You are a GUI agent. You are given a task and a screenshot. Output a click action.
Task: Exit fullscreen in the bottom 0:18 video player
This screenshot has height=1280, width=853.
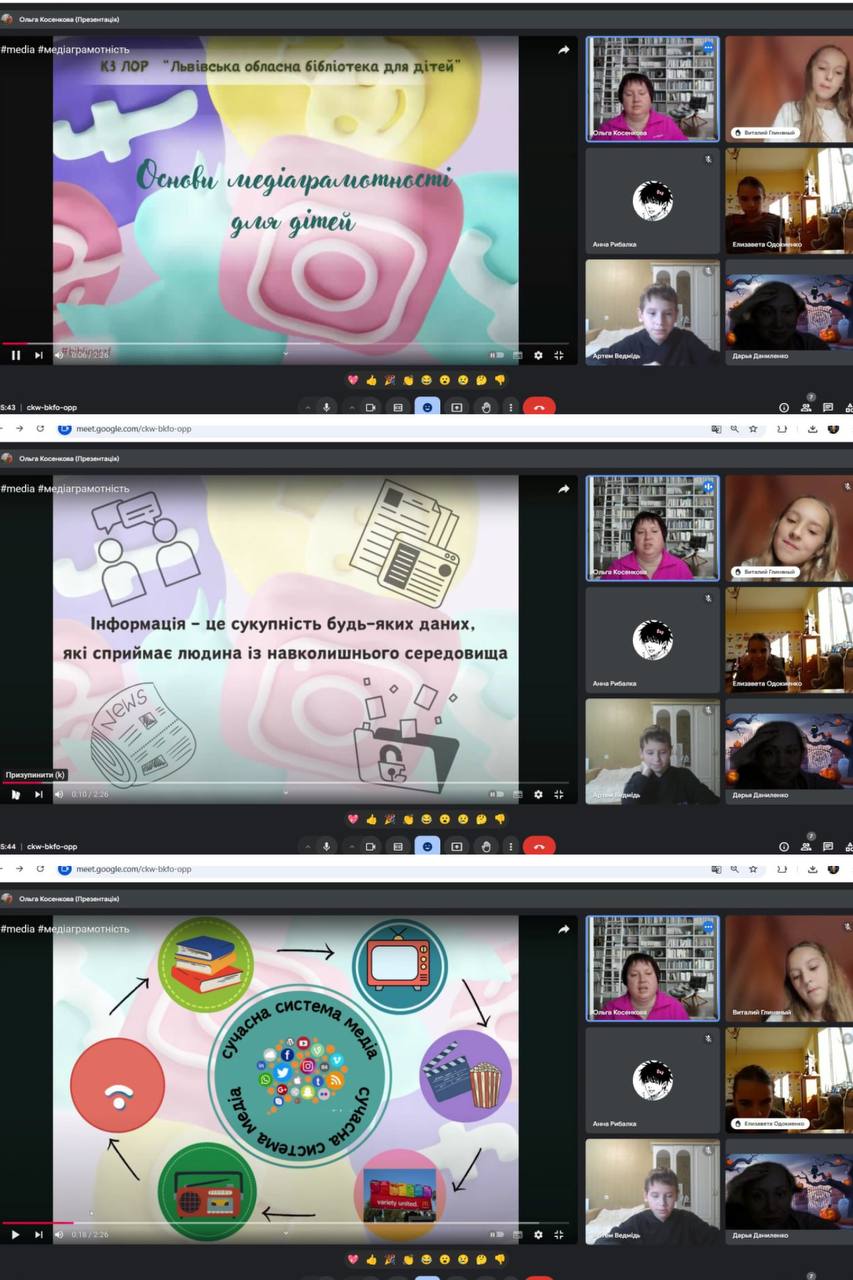click(559, 1235)
